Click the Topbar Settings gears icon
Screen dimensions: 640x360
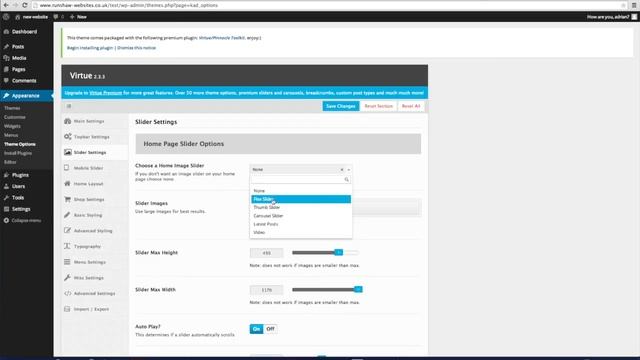click(68, 137)
